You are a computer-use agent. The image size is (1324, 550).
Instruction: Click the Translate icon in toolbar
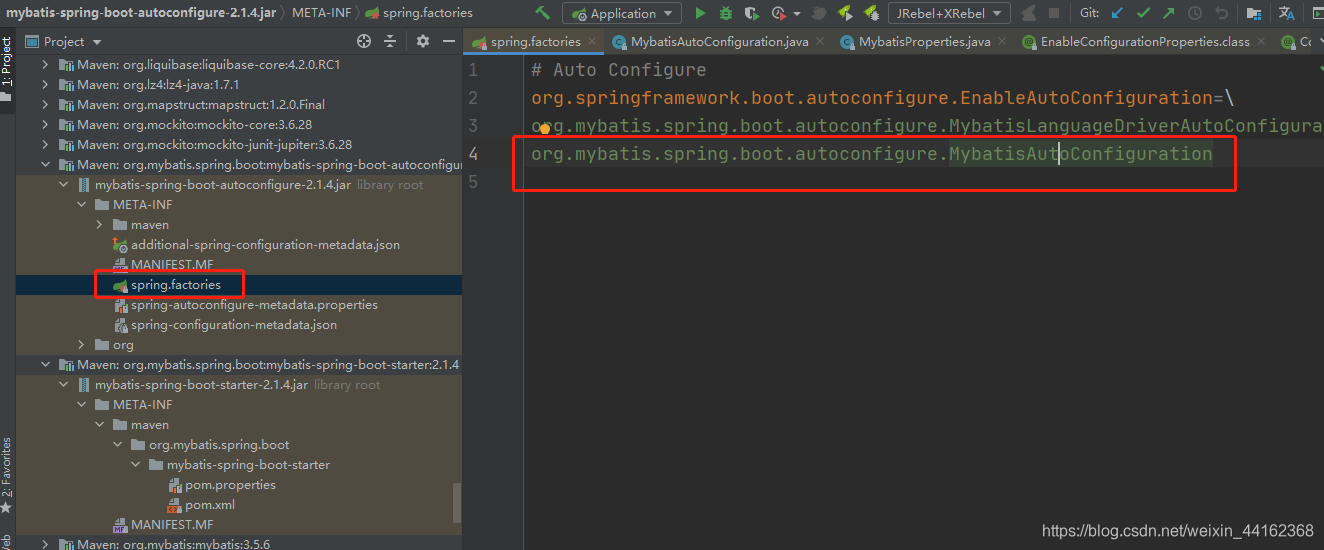[1287, 13]
